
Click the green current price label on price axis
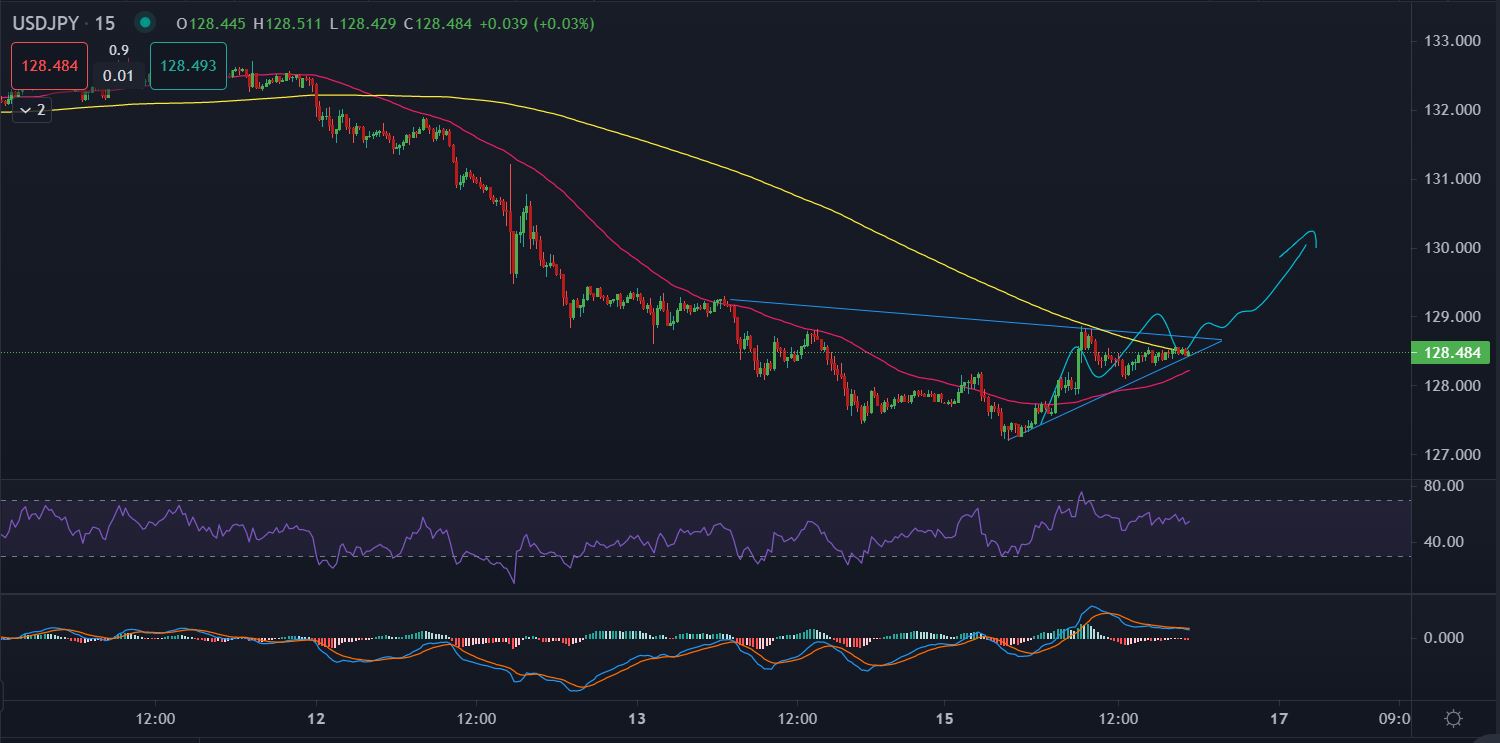[x=1450, y=352]
